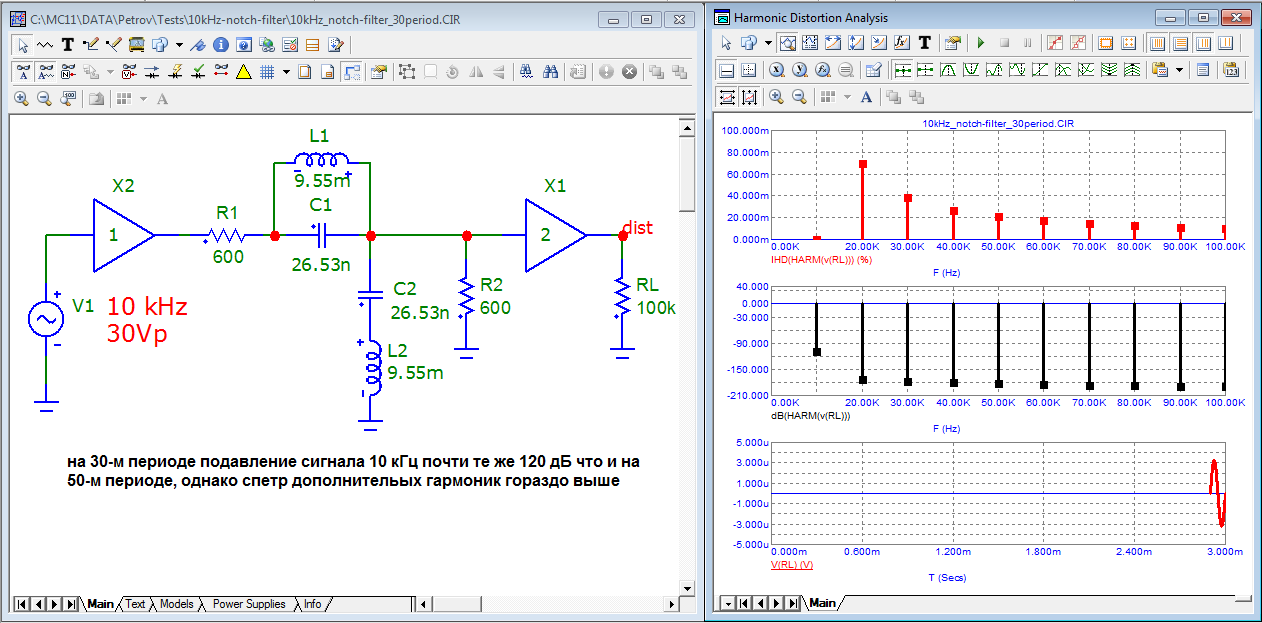This screenshot has height=623, width=1262.
Task: Expand clipboard dropdown in analysis toolbar
Action: [1179, 70]
